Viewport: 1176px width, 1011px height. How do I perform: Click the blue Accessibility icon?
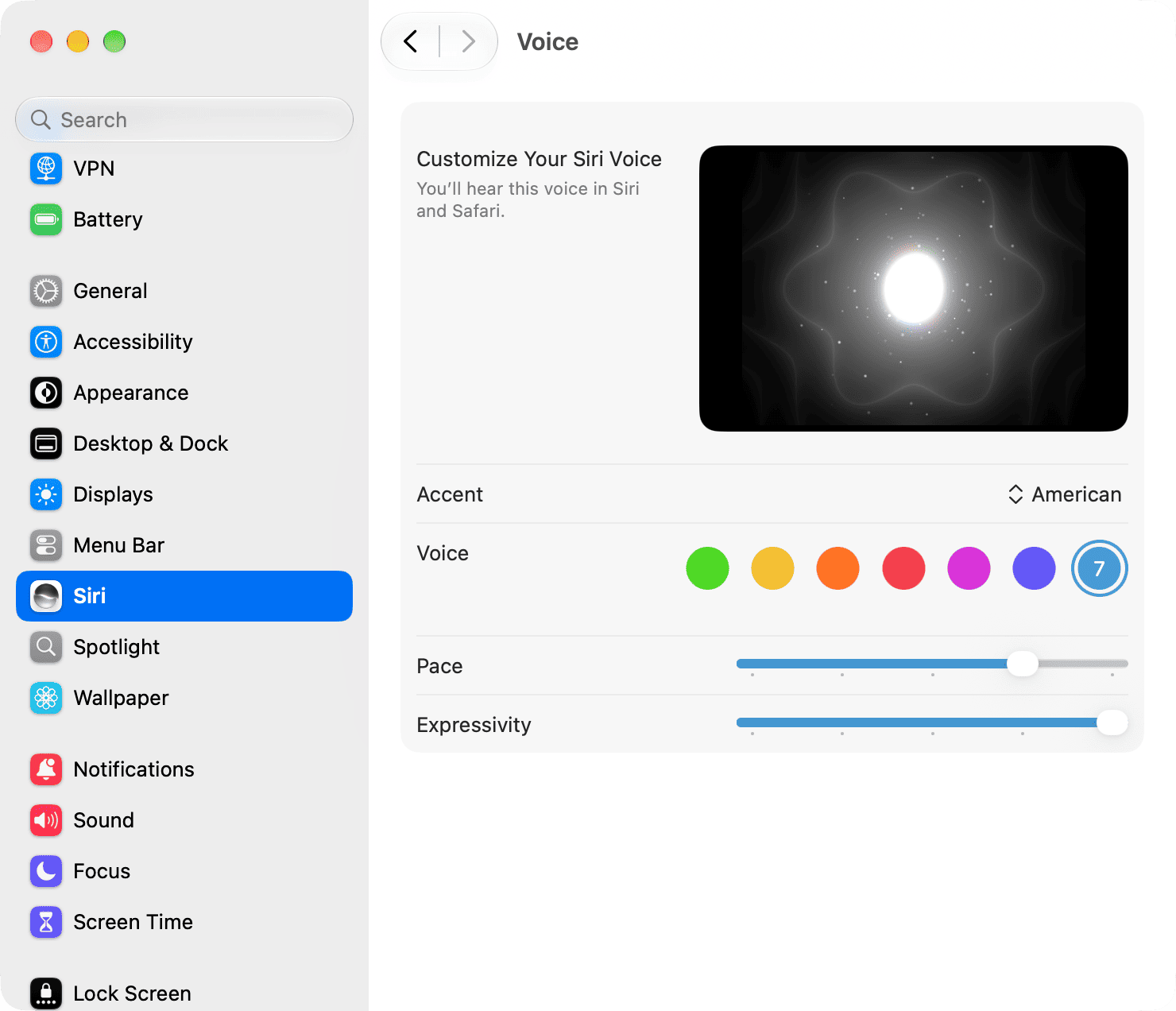coord(46,342)
